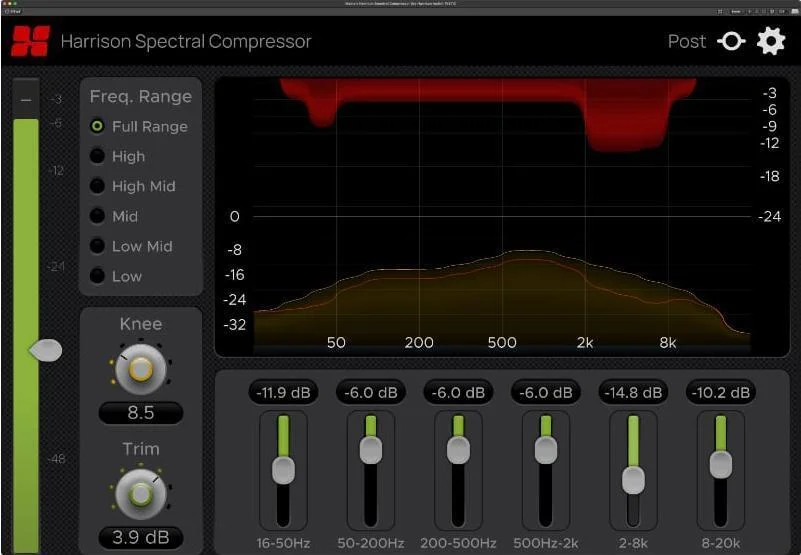Click the threshold slider handle on level meter
The height and width of the screenshot is (555, 801).
(45, 351)
